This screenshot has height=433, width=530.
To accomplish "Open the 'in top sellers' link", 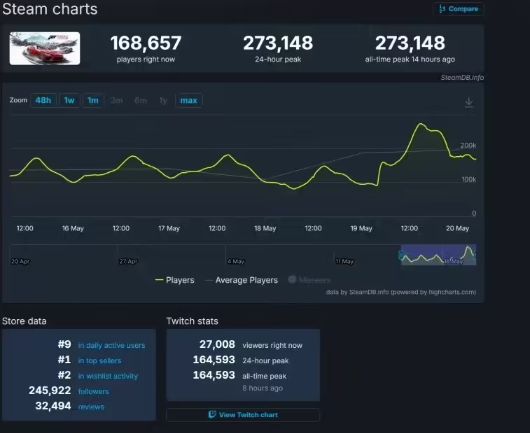I will pos(100,361).
